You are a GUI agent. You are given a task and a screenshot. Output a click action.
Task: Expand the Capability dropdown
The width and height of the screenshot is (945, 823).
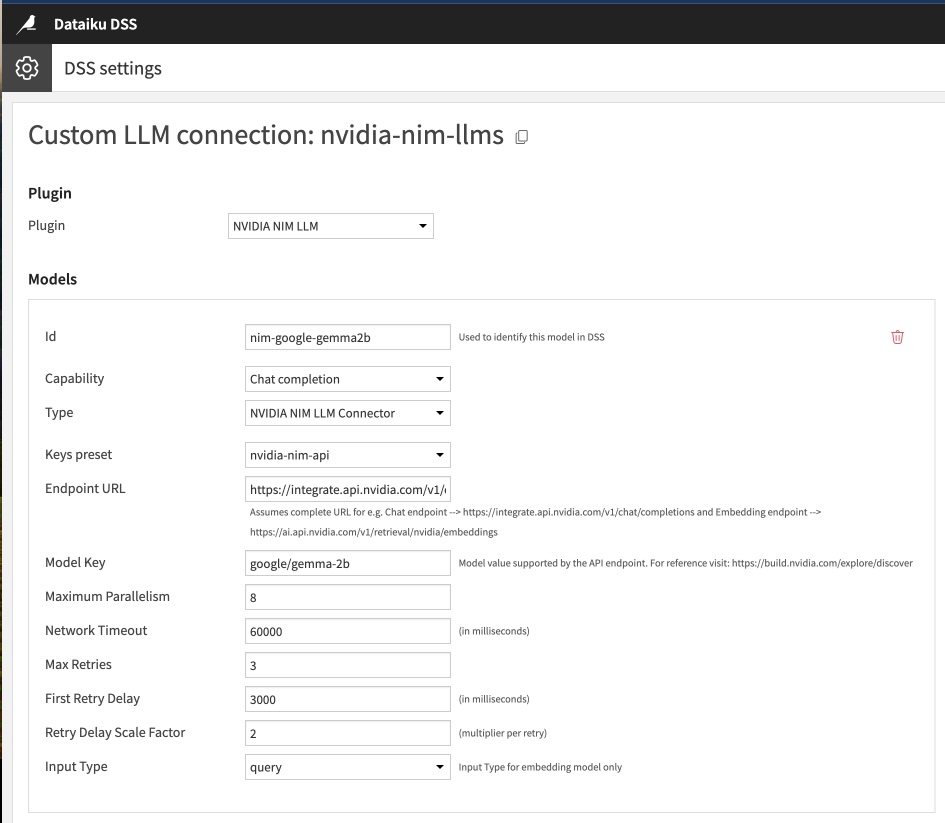pyautogui.click(x=347, y=379)
